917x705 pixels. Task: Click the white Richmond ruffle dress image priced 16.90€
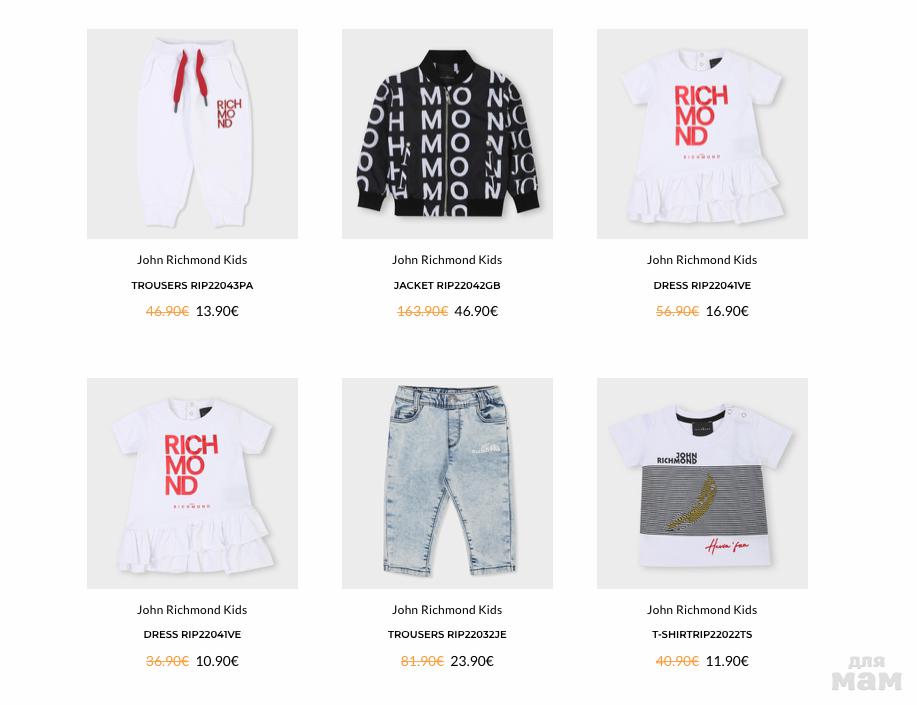702,133
